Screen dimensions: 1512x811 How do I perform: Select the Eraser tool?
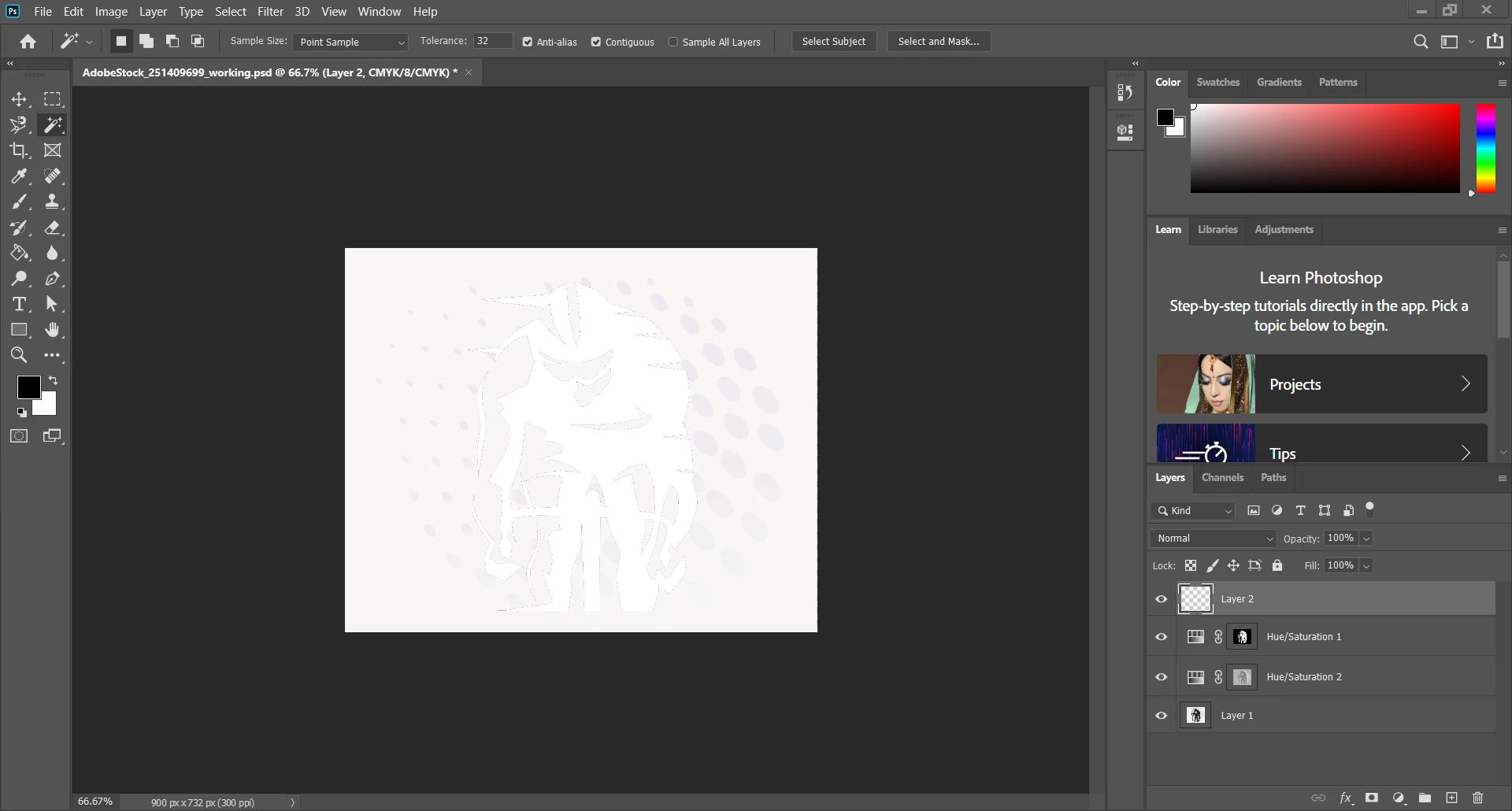click(x=53, y=228)
